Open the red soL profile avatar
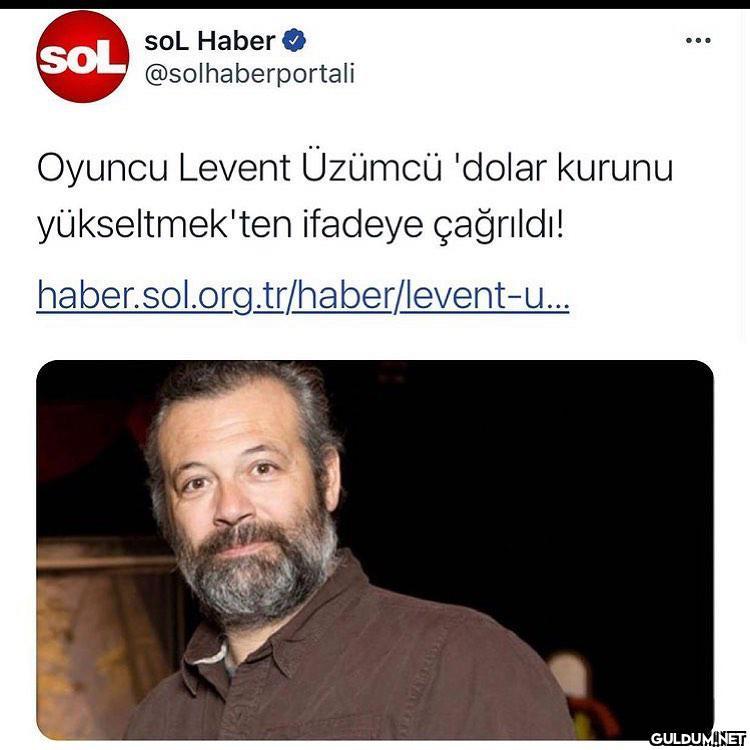Viewport: 750px width, 750px height. pyautogui.click(x=83, y=57)
